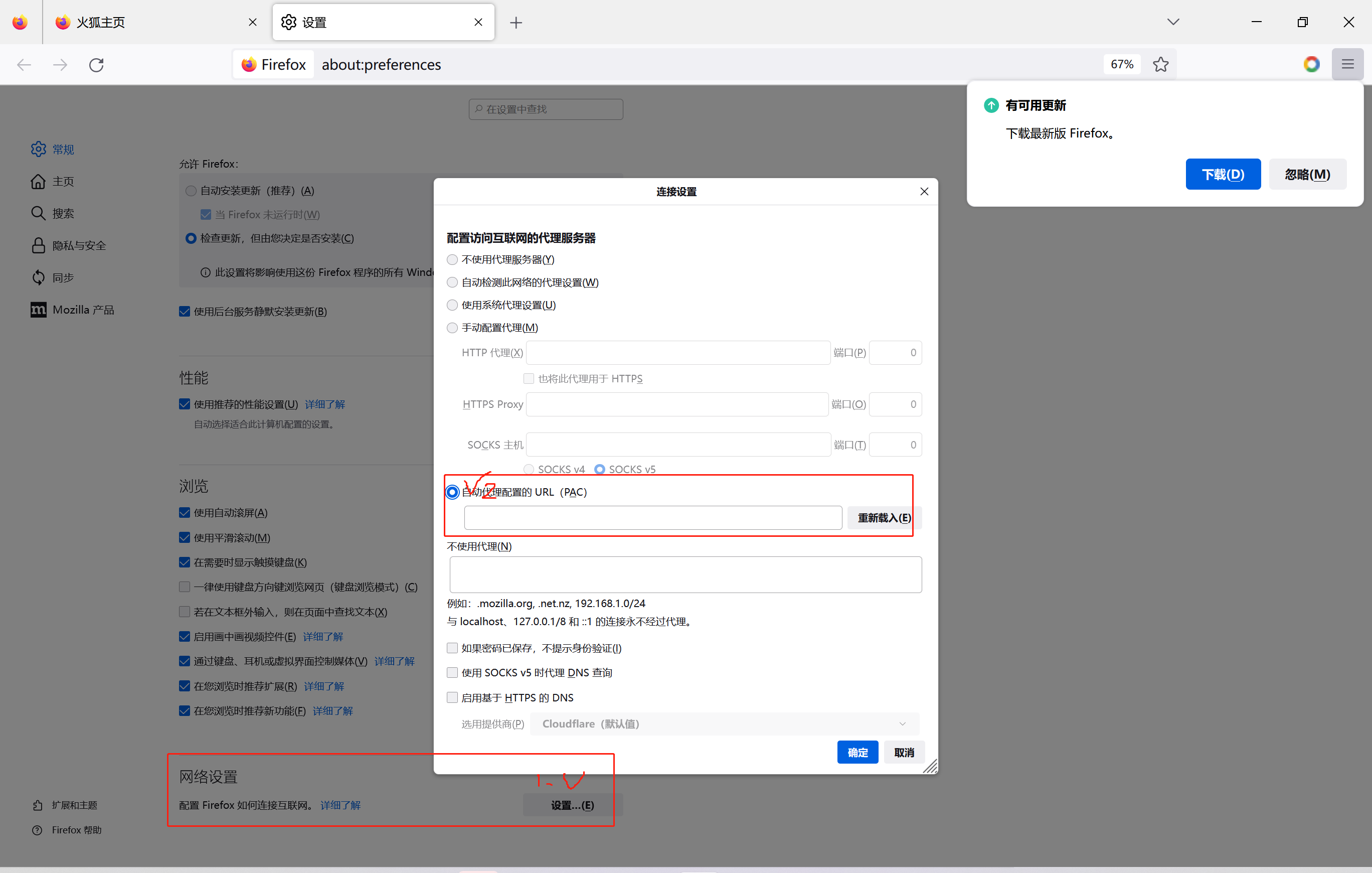Select the no proxy (不使用代理服务器) radio option
This screenshot has height=873, width=1372.
tap(452, 259)
